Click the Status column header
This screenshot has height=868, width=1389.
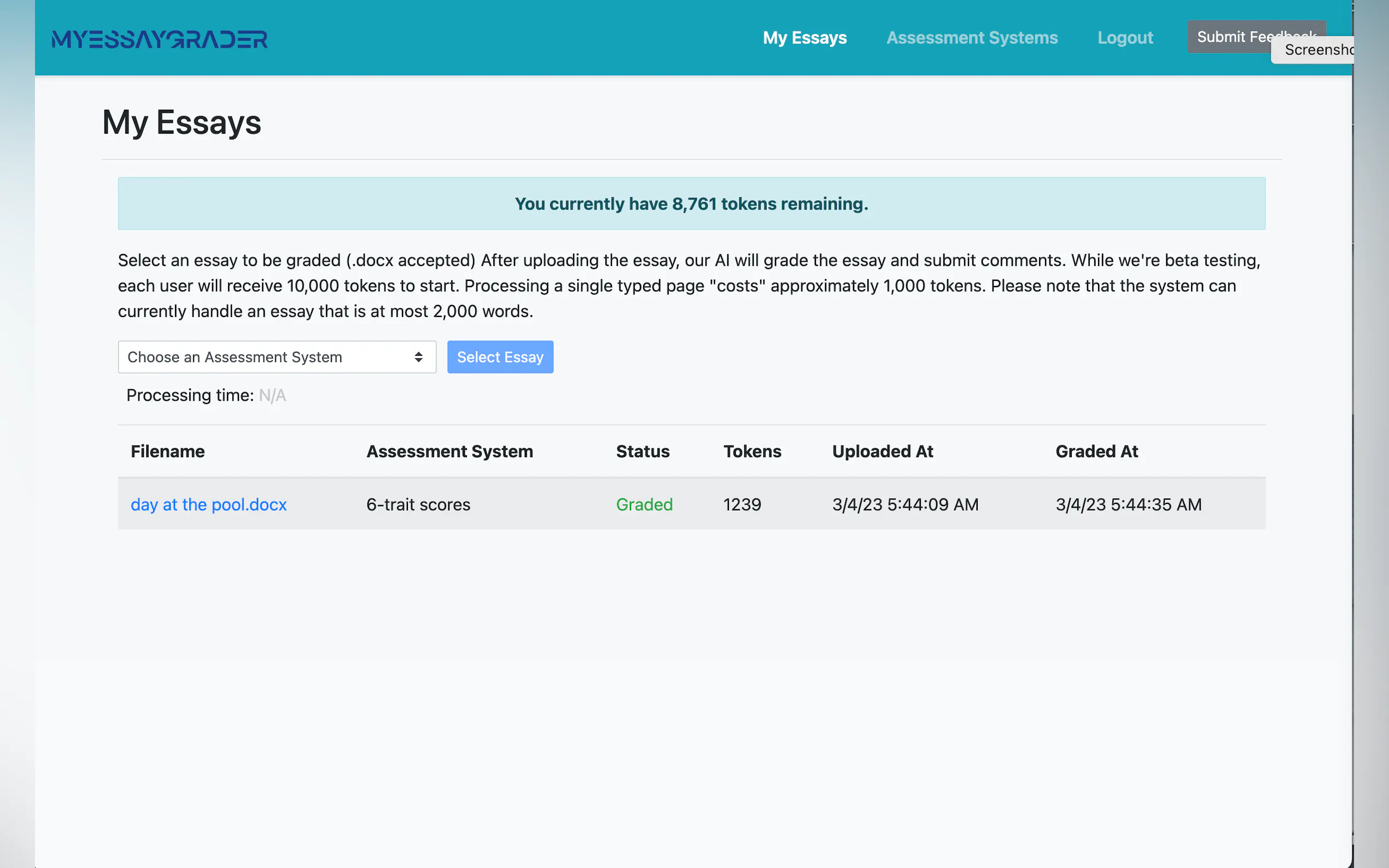(x=643, y=451)
